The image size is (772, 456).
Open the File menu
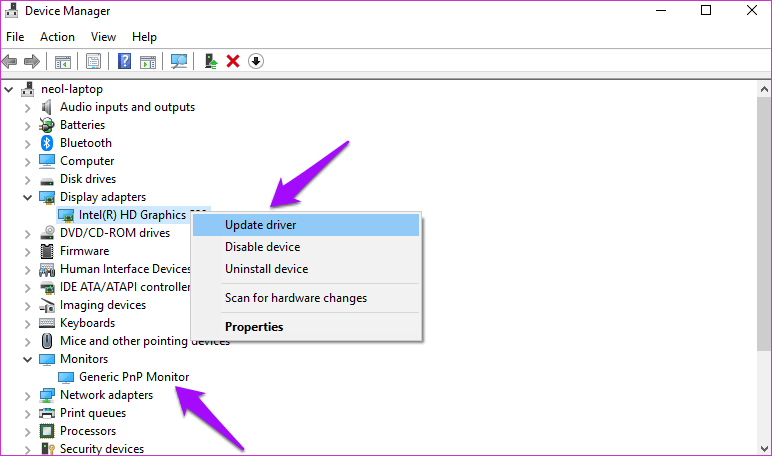tap(15, 37)
